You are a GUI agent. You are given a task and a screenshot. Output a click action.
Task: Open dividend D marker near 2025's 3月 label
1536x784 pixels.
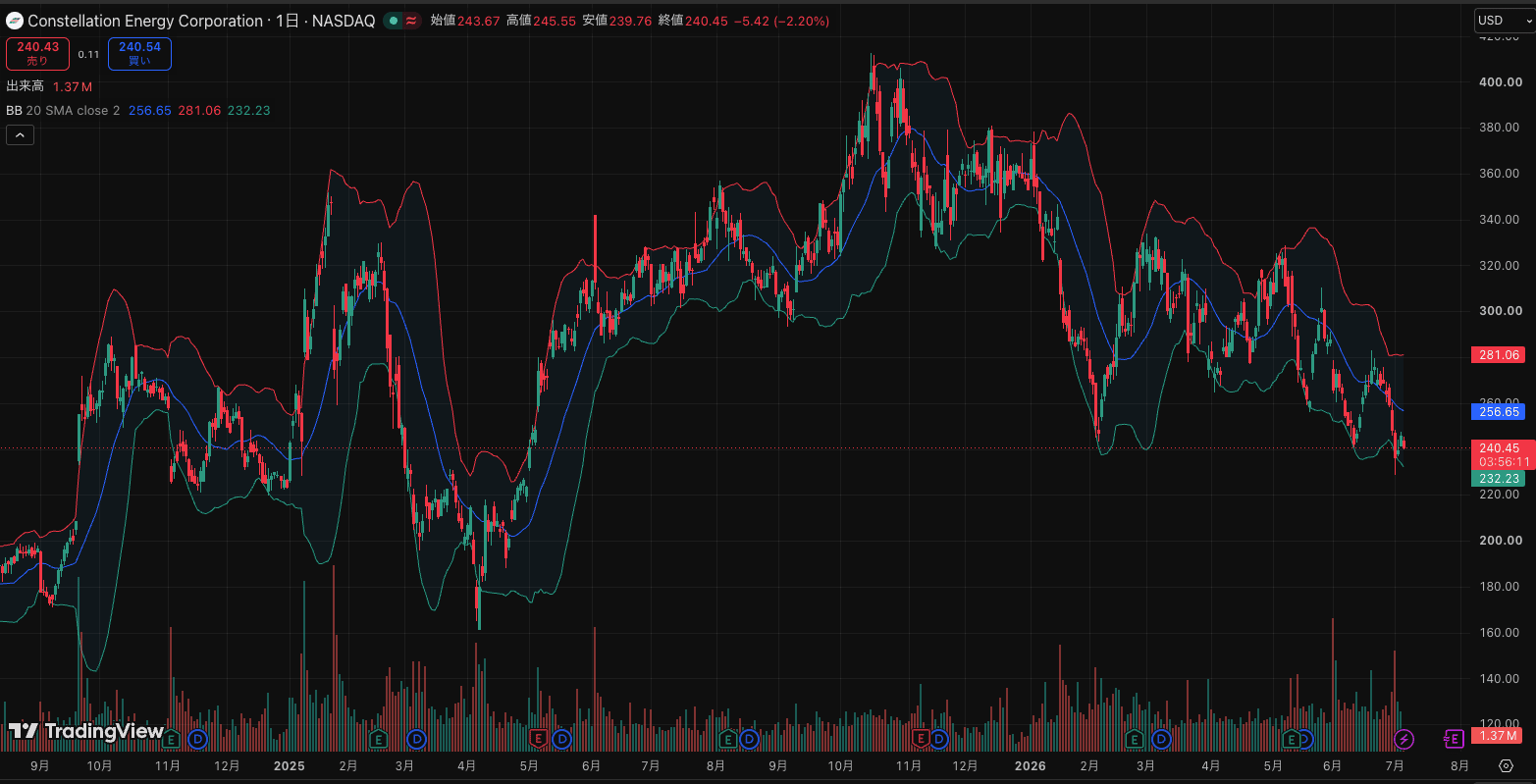(x=417, y=738)
